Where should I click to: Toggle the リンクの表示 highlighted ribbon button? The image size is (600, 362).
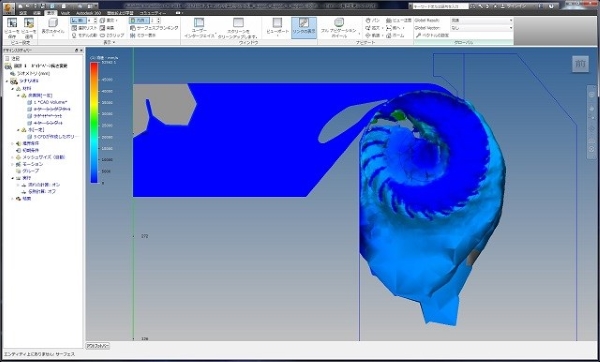coord(304,28)
